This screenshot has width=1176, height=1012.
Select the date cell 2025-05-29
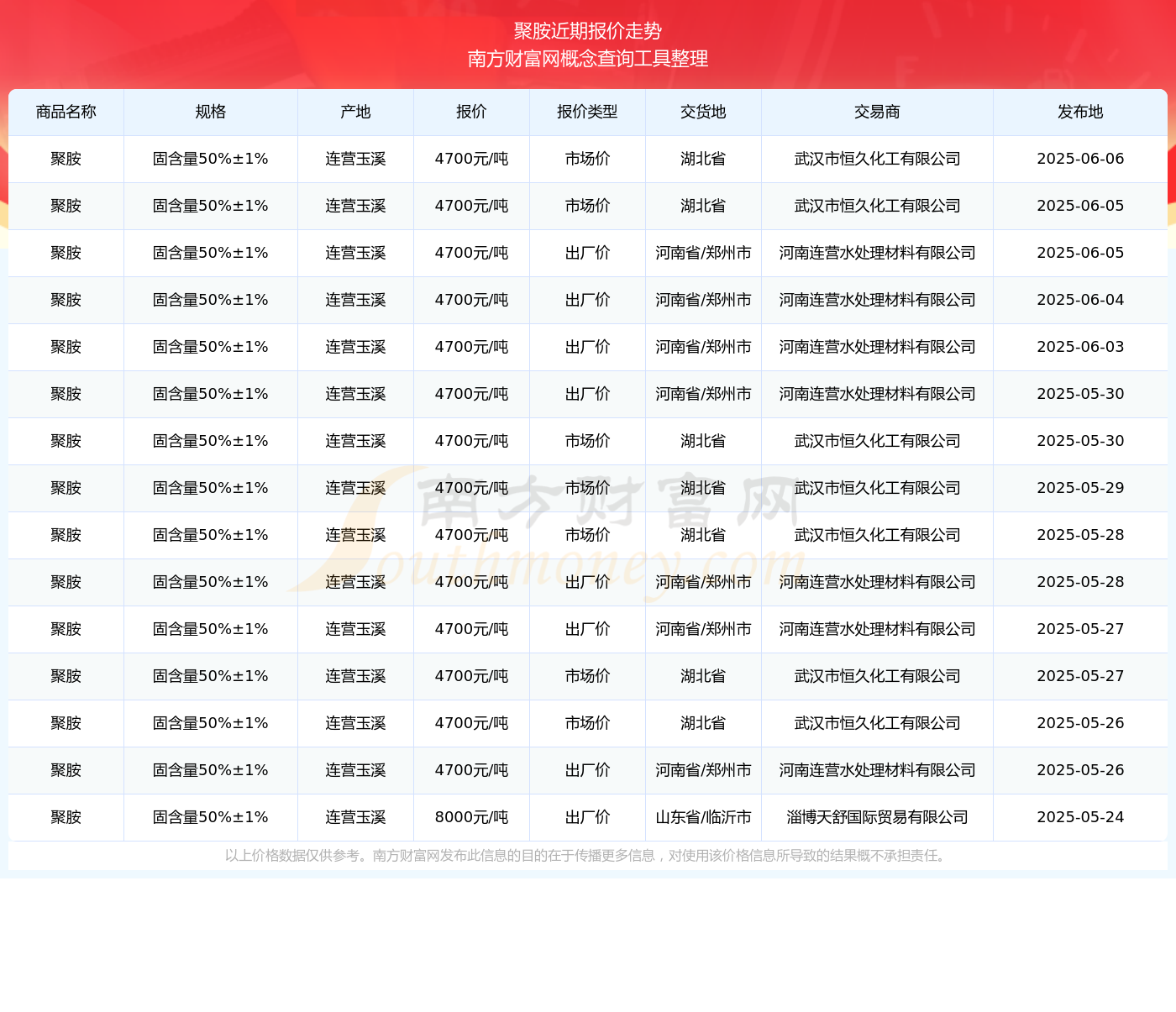click(x=1080, y=488)
